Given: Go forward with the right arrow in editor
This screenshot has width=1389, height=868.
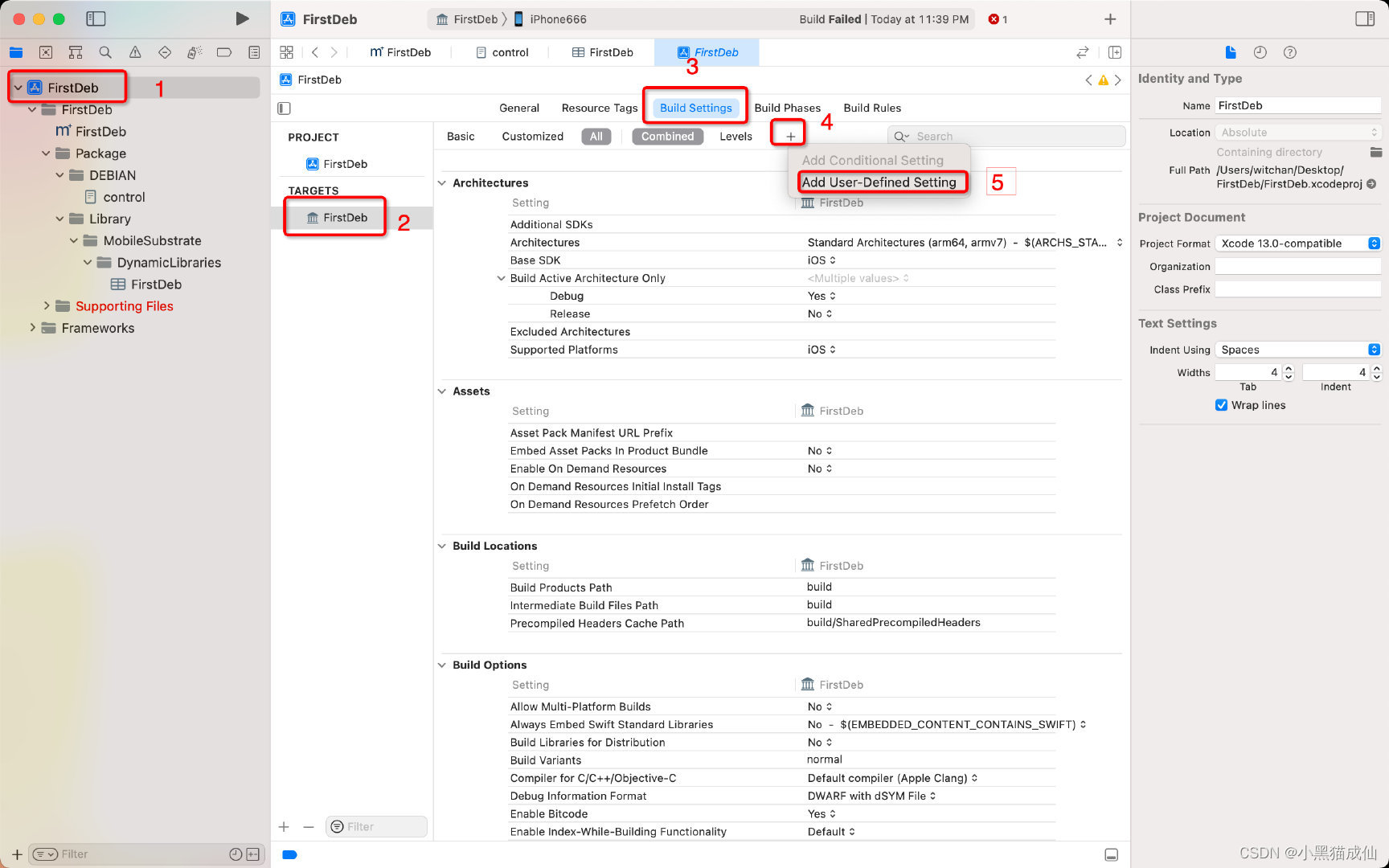Looking at the screenshot, I should point(334,52).
